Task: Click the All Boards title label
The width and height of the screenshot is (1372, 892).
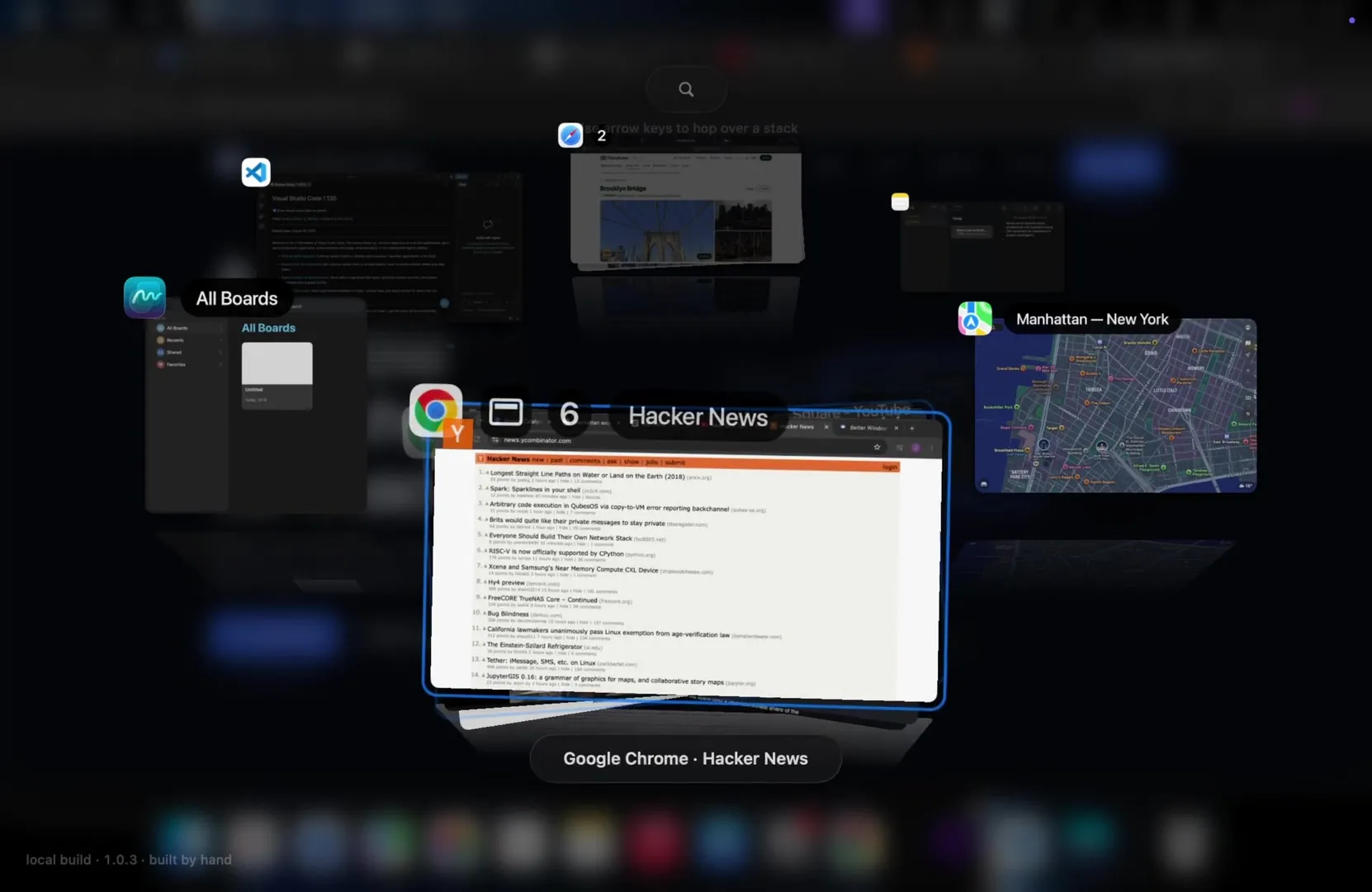Action: pyautogui.click(x=237, y=298)
